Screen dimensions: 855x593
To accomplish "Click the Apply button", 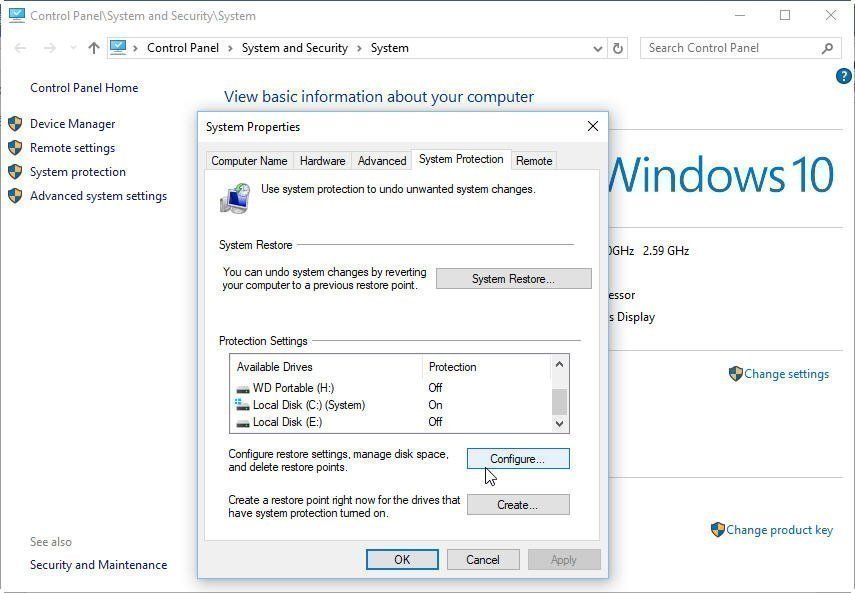I will click(x=564, y=559).
